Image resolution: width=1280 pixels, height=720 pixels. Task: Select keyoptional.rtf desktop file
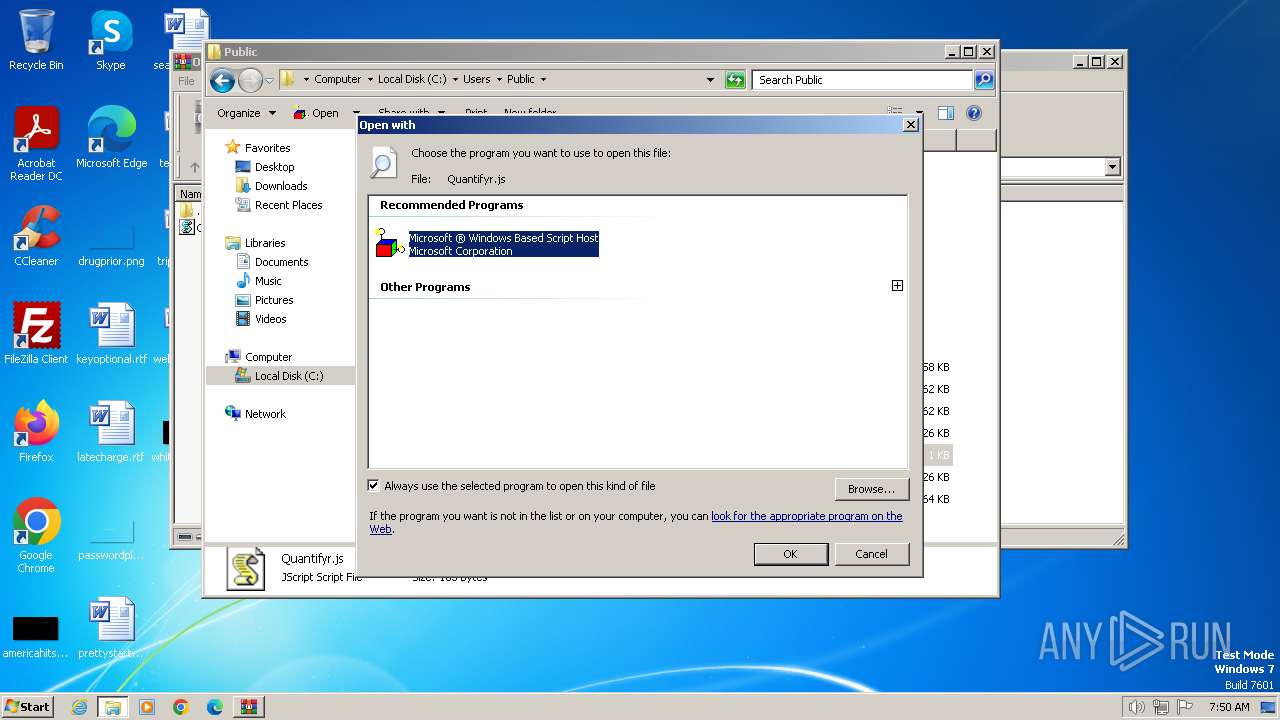tap(111, 335)
